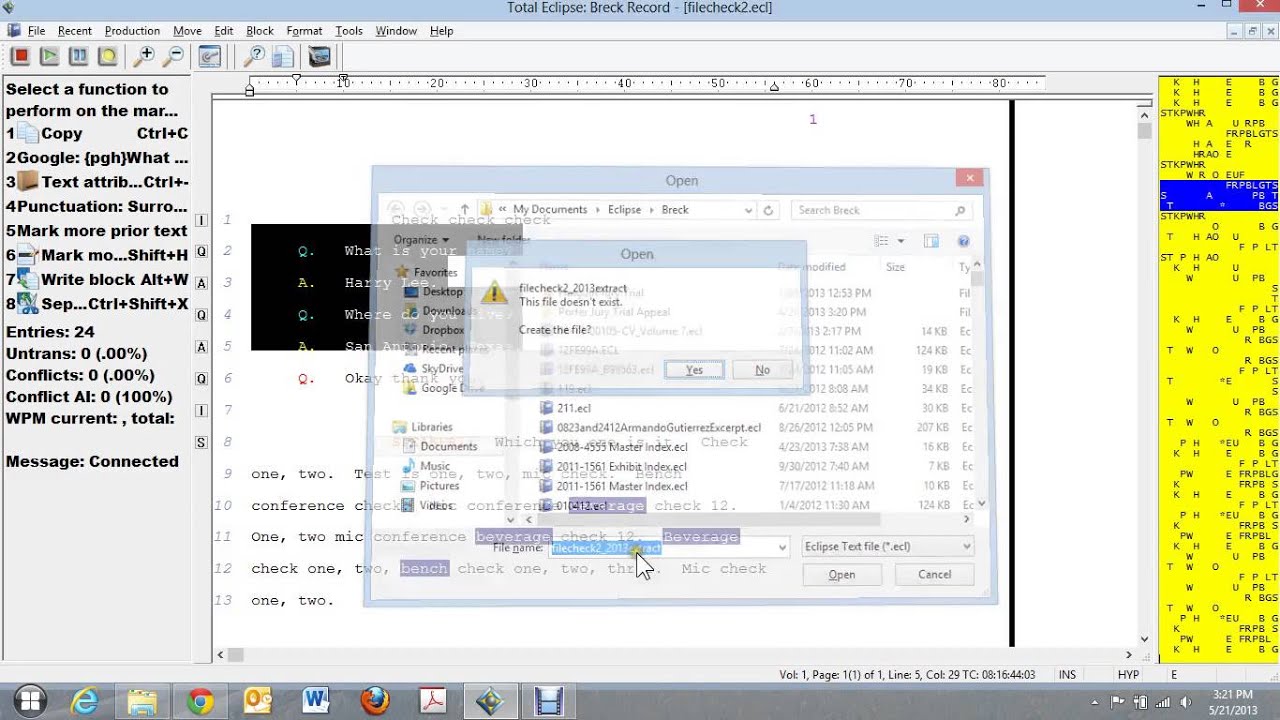This screenshot has width=1280, height=720.
Task: Select Pictures library in navigation pane
Action: click(431, 485)
